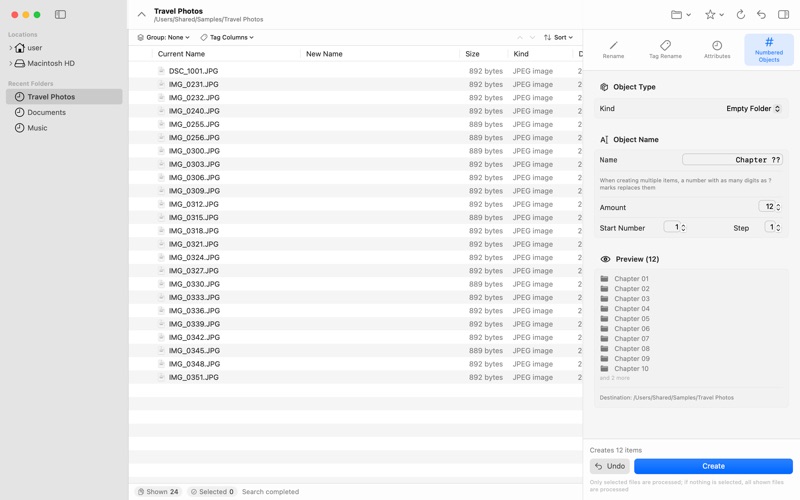Select the Numbered Objects tab
The width and height of the screenshot is (800, 500).
tap(769, 49)
